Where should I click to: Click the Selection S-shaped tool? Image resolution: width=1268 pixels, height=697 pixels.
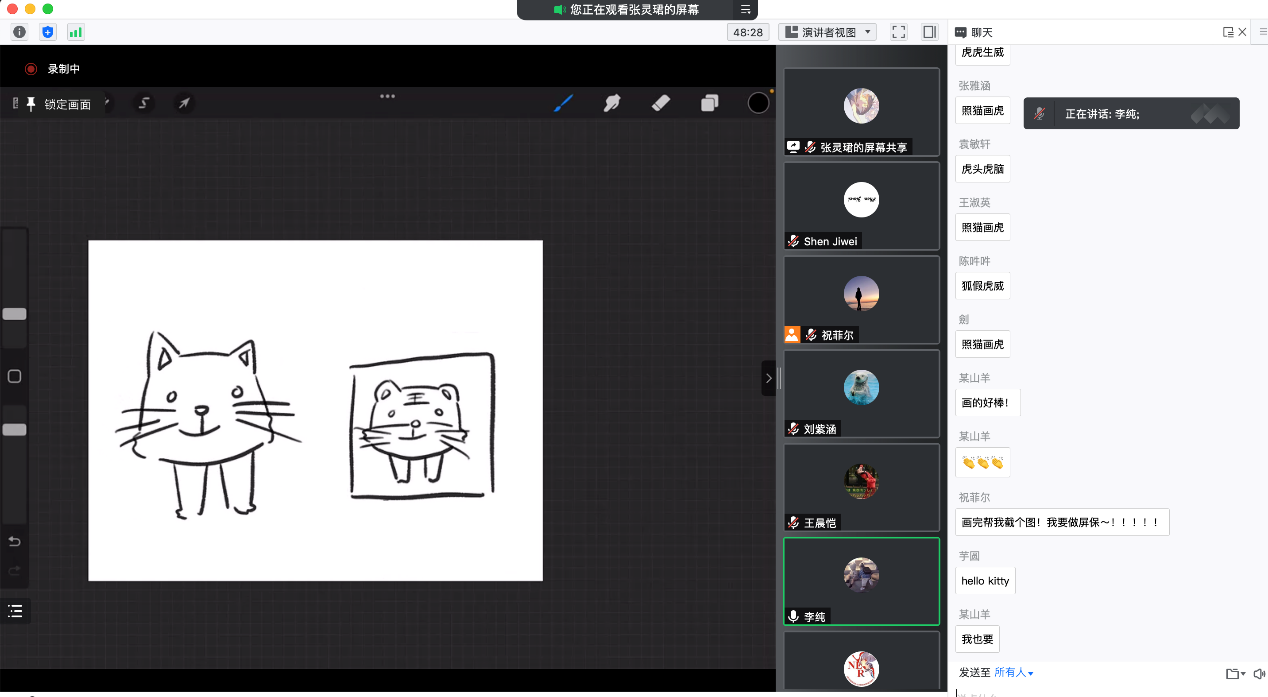click(144, 103)
